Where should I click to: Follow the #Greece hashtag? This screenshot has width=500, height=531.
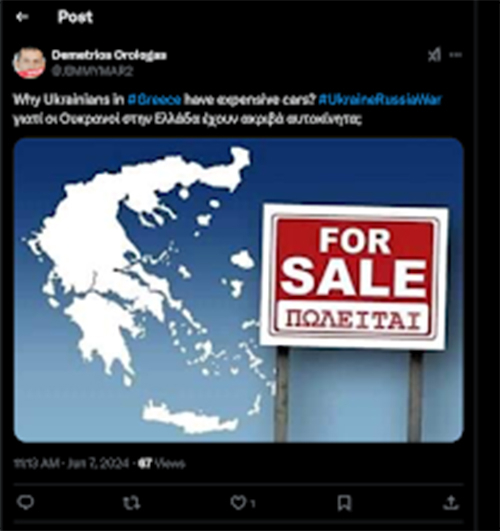[x=154, y=100]
